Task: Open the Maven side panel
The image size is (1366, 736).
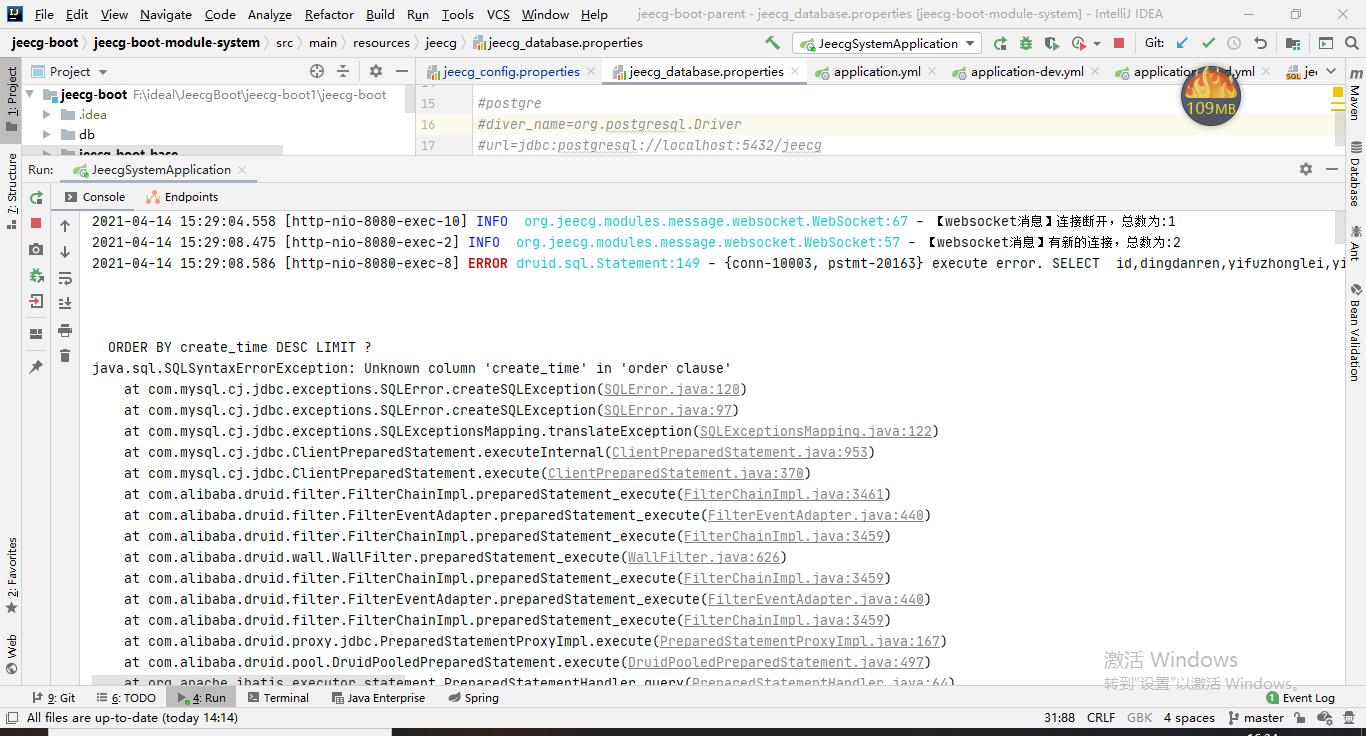Action: pos(1355,97)
